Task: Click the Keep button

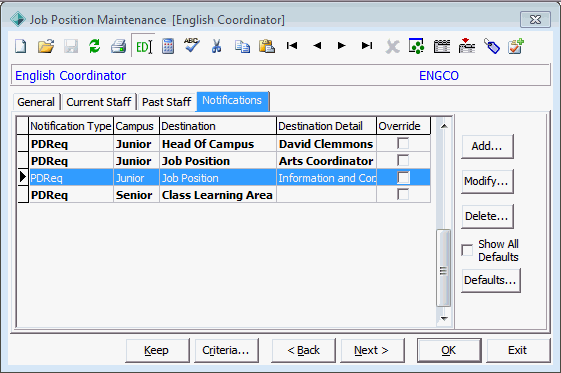Action: pos(157,350)
